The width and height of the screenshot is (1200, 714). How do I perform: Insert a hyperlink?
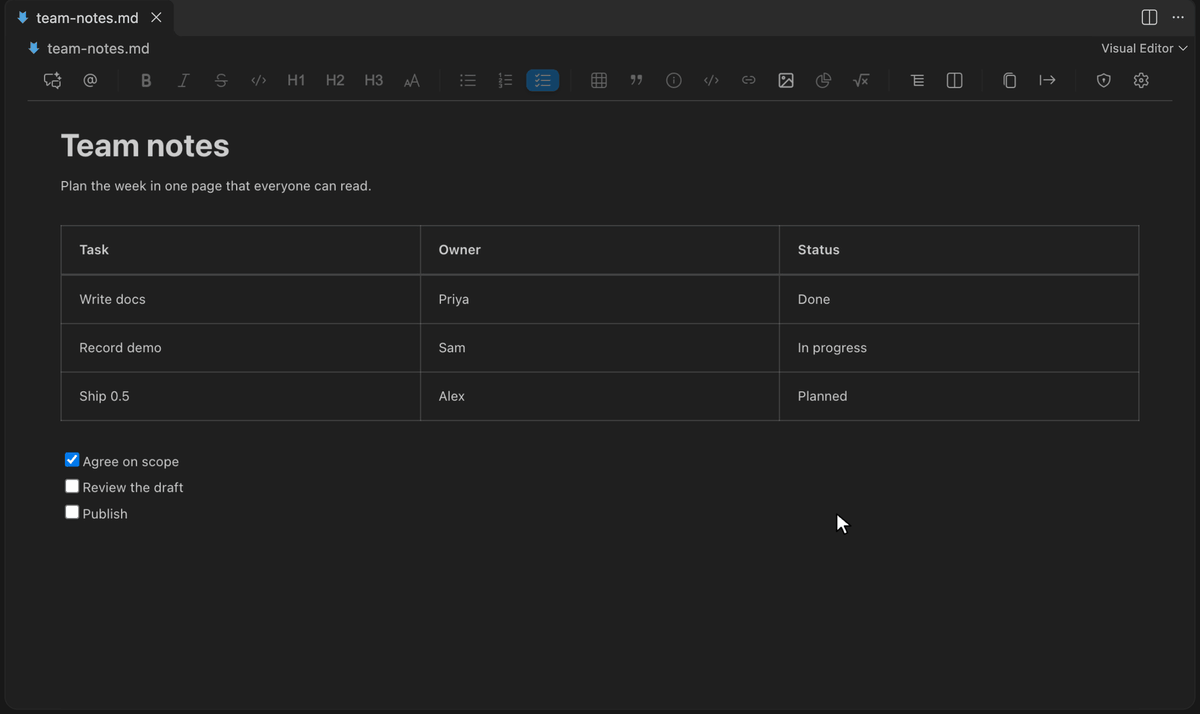pyautogui.click(x=748, y=80)
